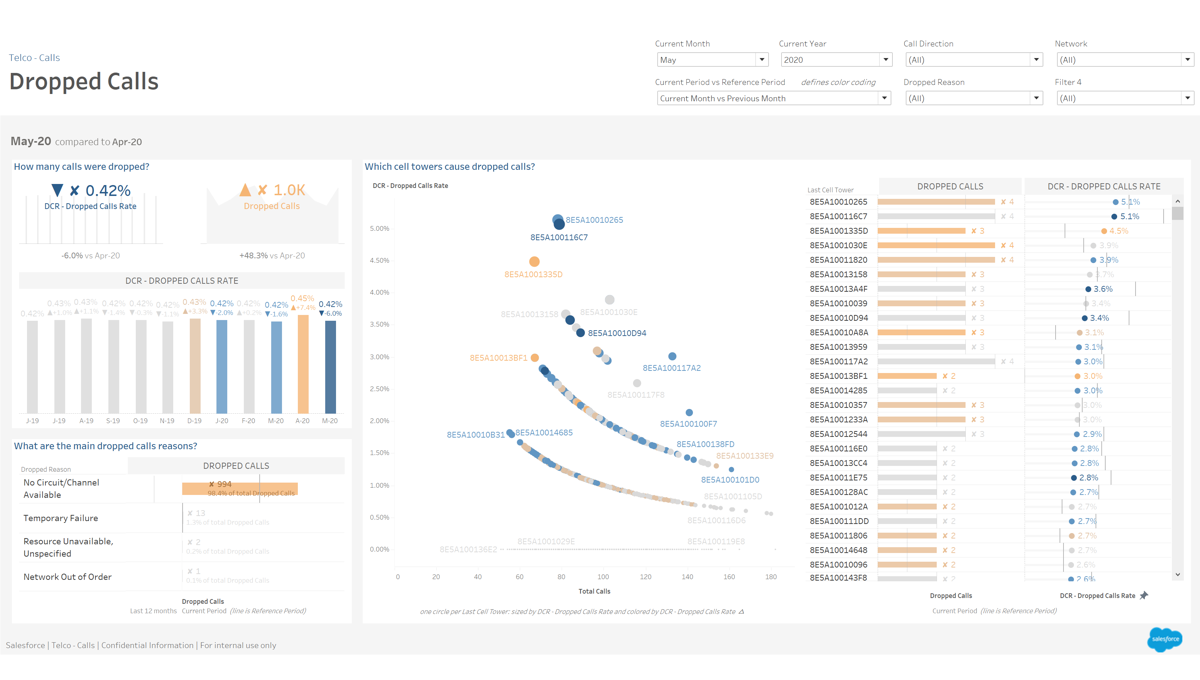
Task: Click dark blue dot for 8E5A10010D94
Action: click(x=580, y=333)
